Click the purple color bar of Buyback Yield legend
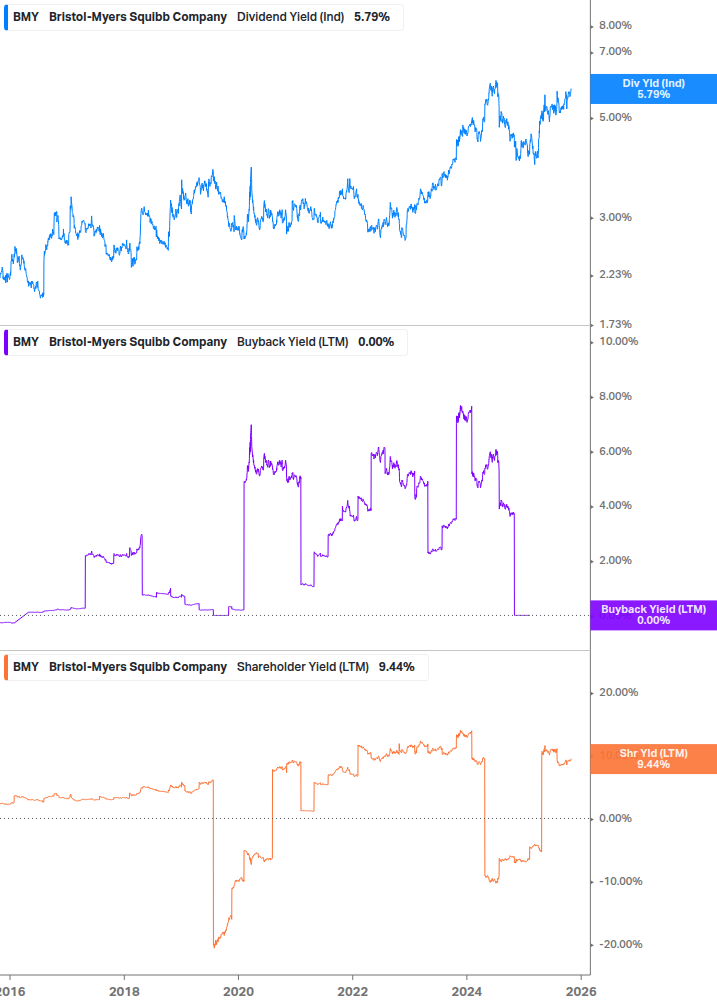 pyautogui.click(x=6, y=342)
